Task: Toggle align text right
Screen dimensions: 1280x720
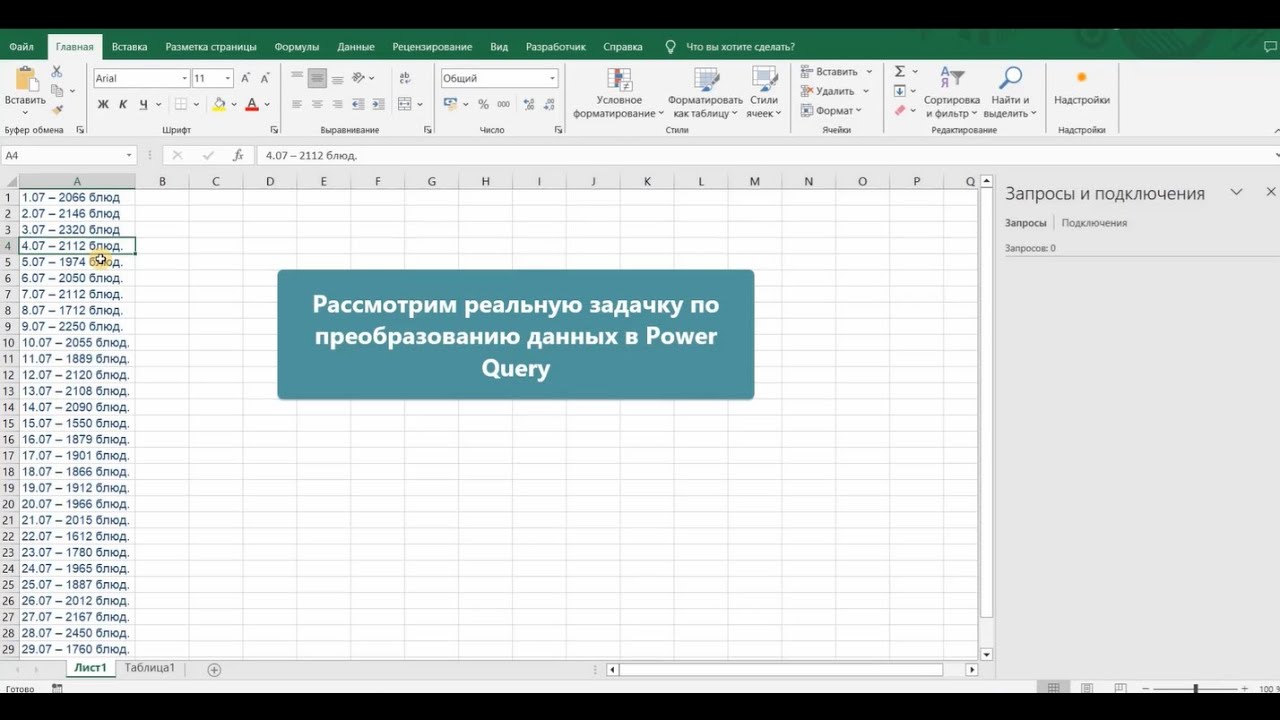Action: (337, 104)
